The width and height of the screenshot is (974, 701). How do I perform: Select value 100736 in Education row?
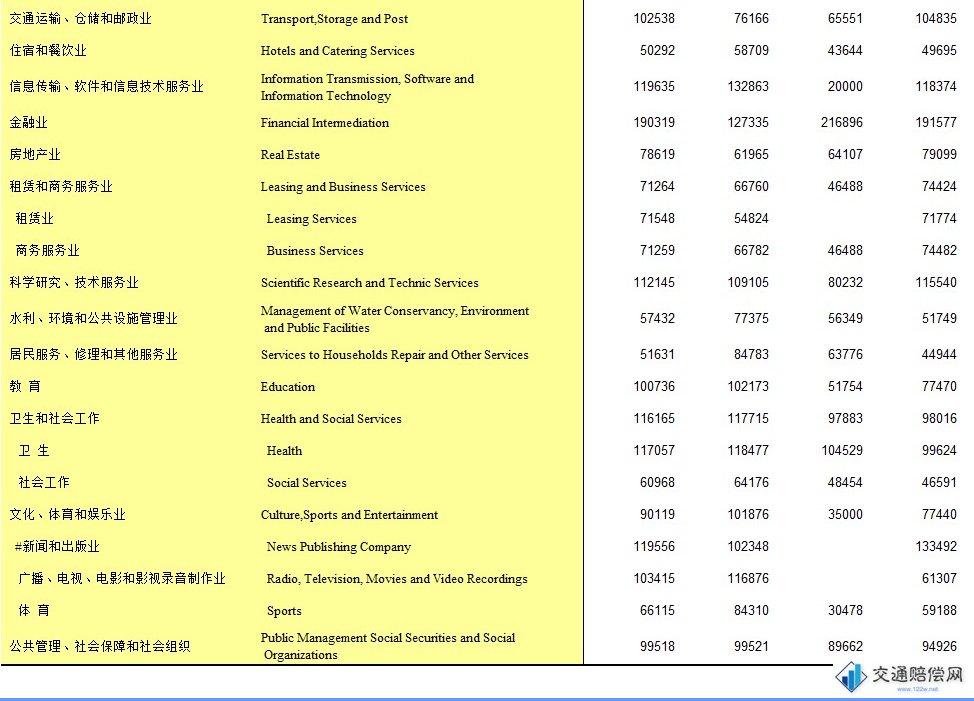click(x=654, y=386)
